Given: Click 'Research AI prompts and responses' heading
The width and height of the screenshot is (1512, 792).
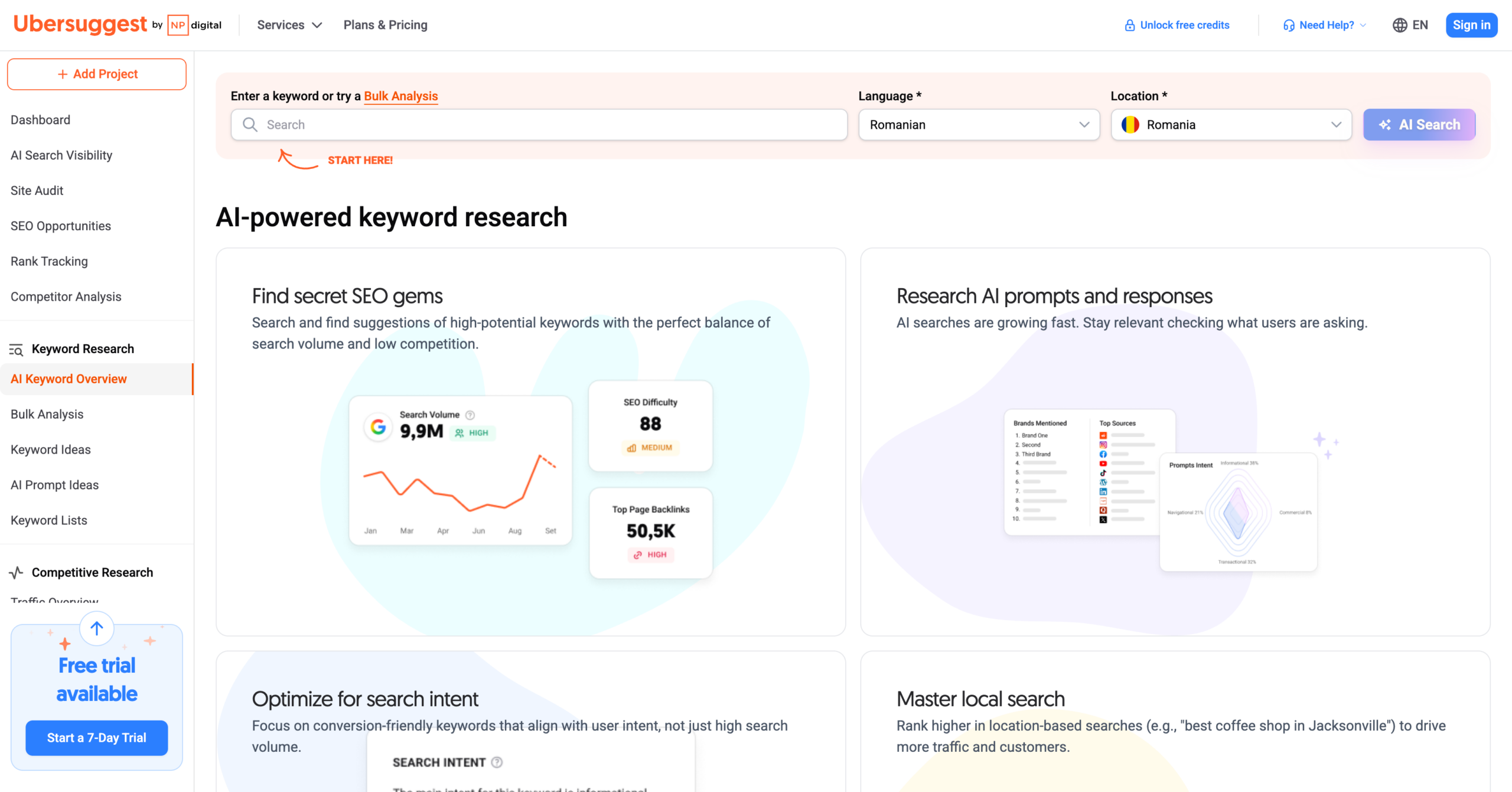Looking at the screenshot, I should [x=1054, y=296].
